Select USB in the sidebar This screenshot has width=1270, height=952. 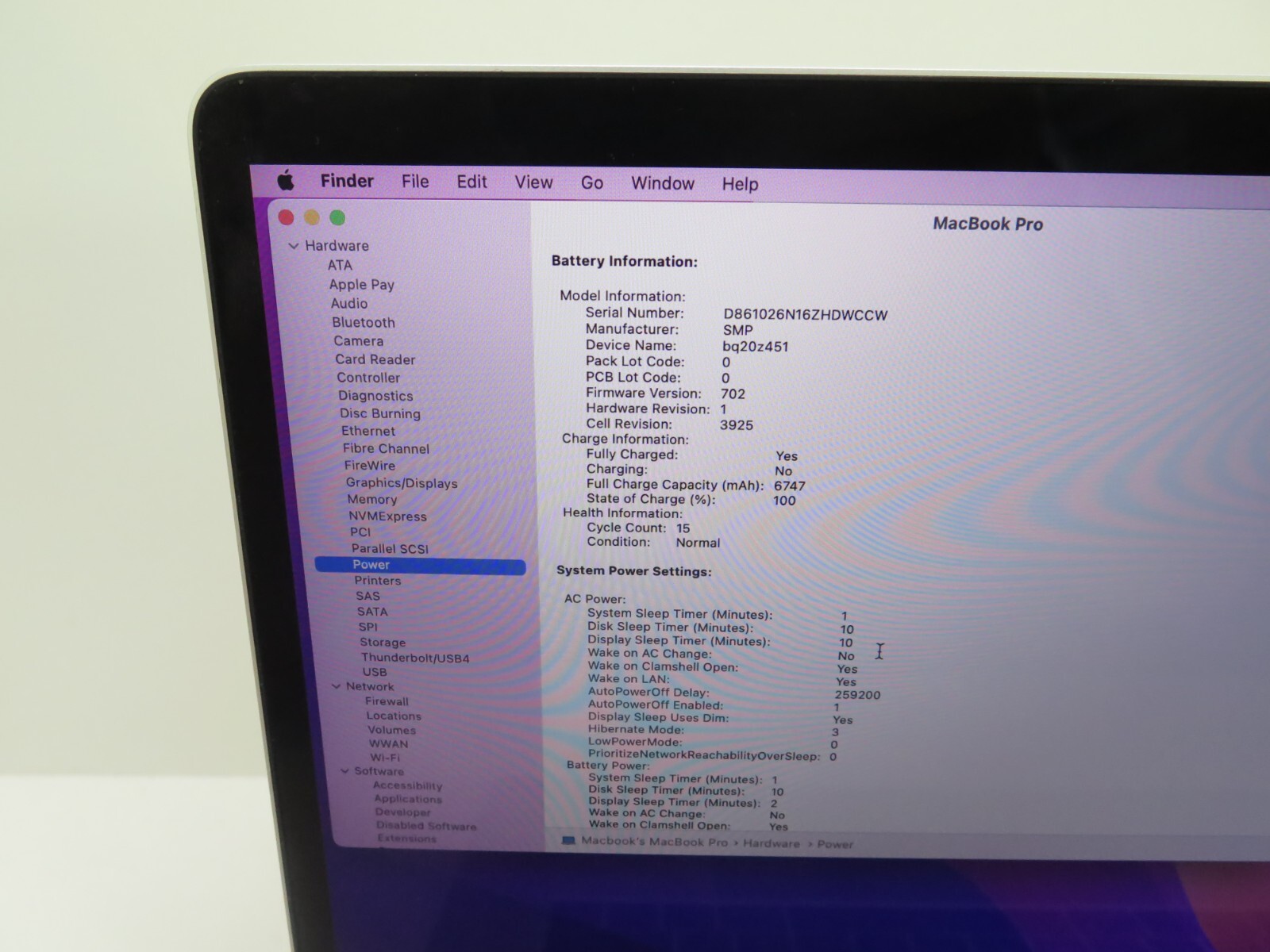(375, 672)
